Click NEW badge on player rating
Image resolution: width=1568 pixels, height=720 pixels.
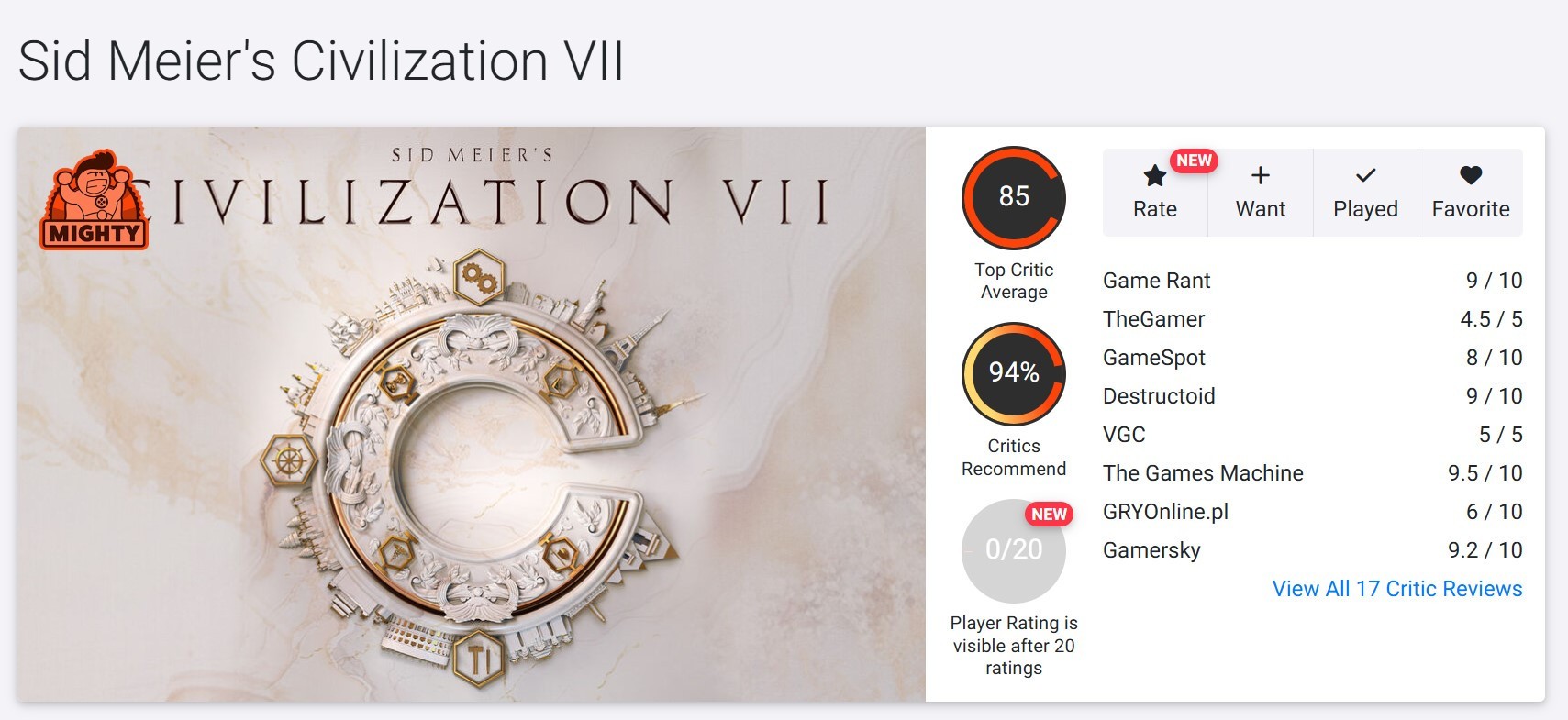pos(1049,515)
